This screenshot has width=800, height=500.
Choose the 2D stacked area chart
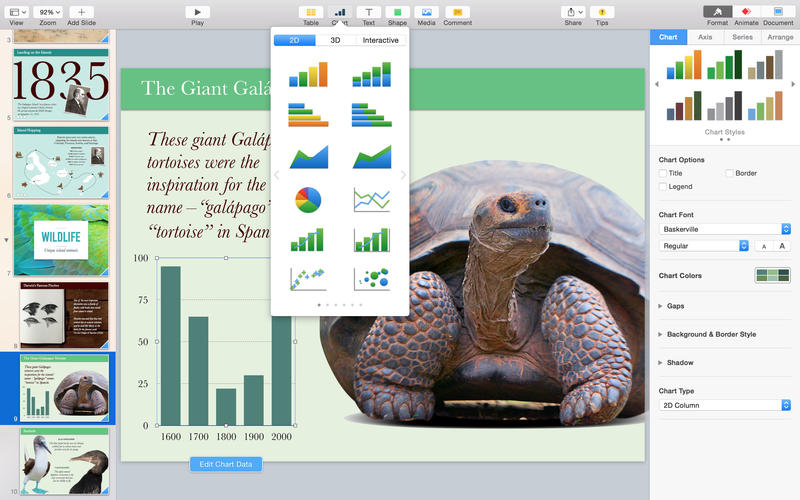372,157
